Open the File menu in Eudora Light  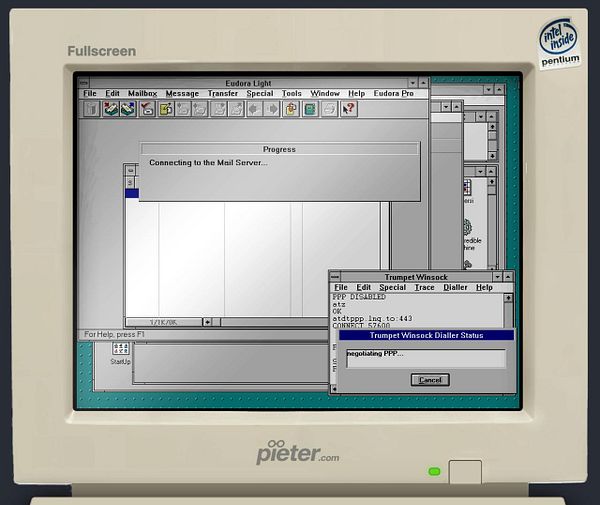90,94
